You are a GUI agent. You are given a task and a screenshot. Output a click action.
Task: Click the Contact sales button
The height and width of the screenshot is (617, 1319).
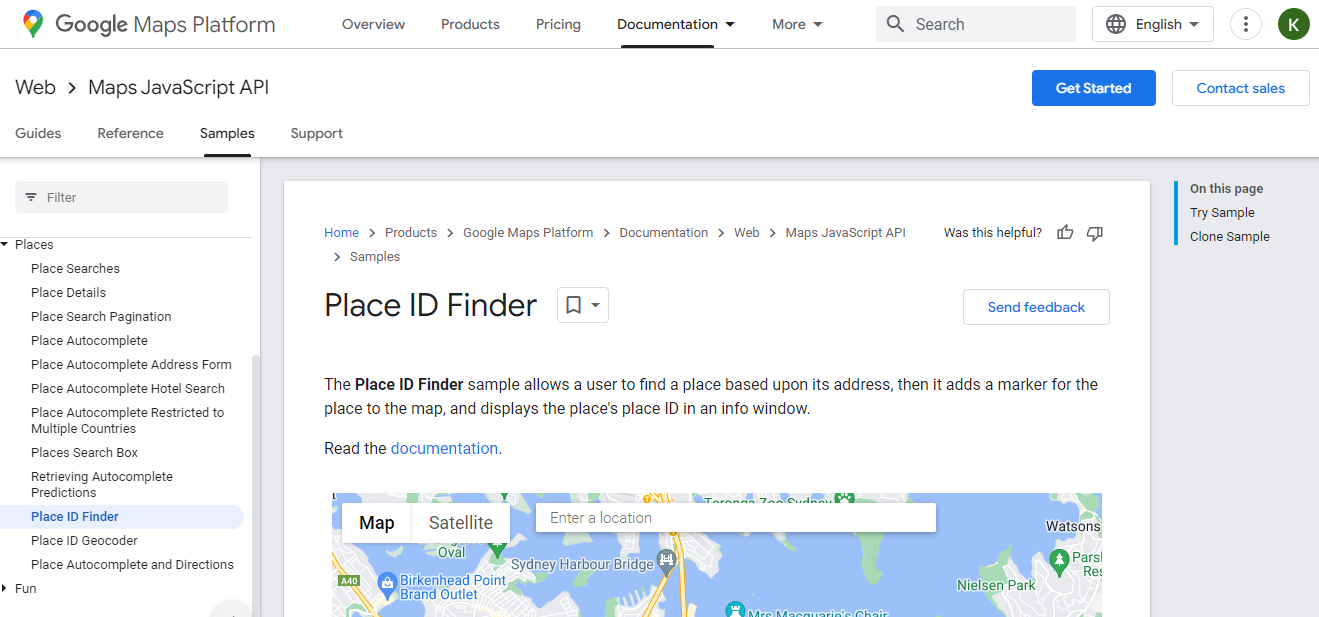[1241, 88]
